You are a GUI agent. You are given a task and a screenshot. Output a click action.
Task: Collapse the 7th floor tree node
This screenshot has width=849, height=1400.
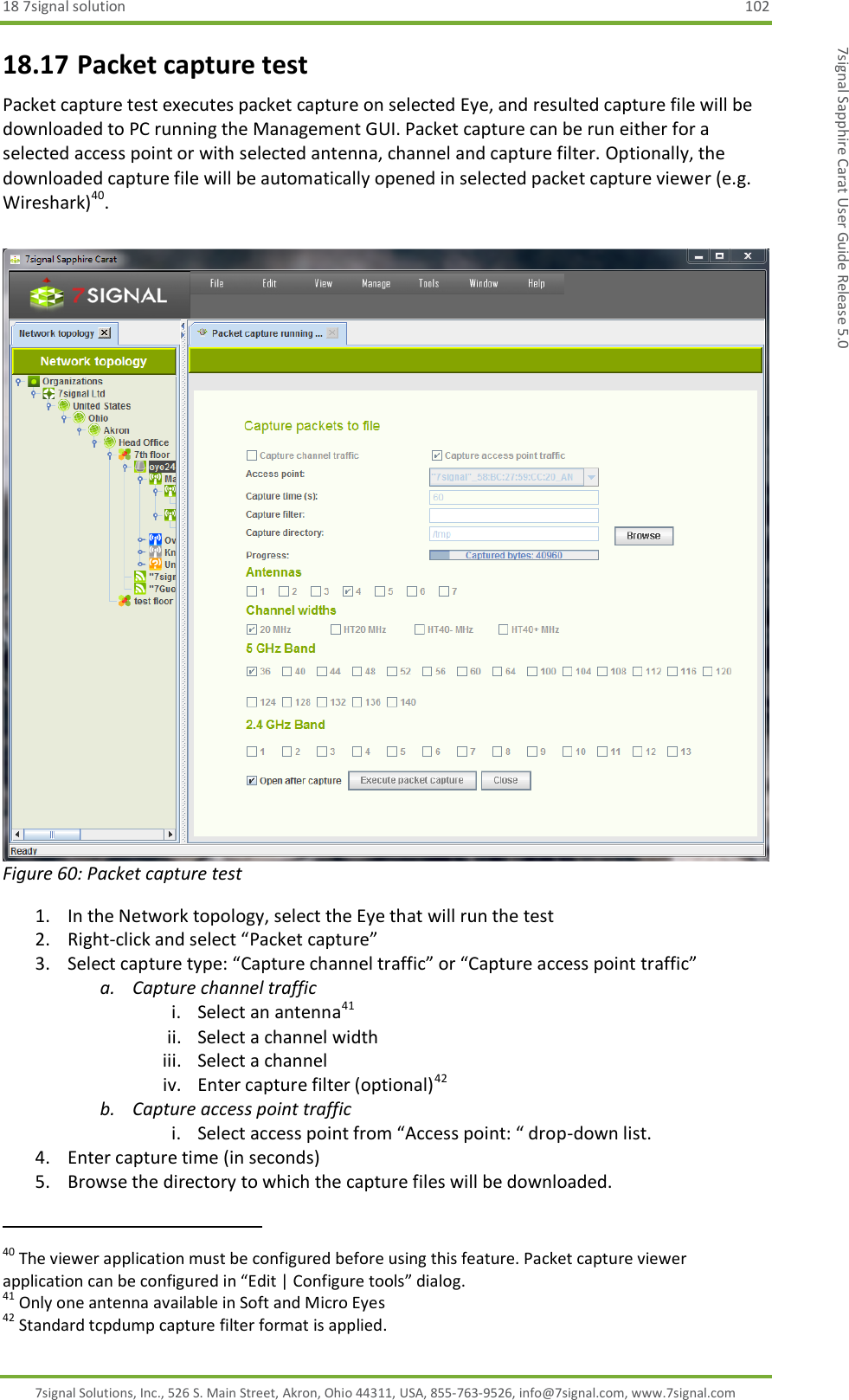[x=110, y=454]
